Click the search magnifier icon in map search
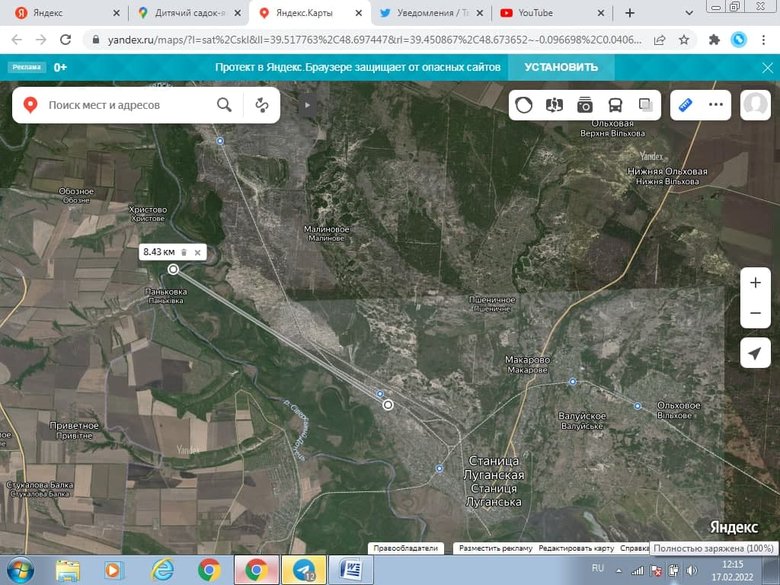780x585 pixels. pyautogui.click(x=224, y=105)
